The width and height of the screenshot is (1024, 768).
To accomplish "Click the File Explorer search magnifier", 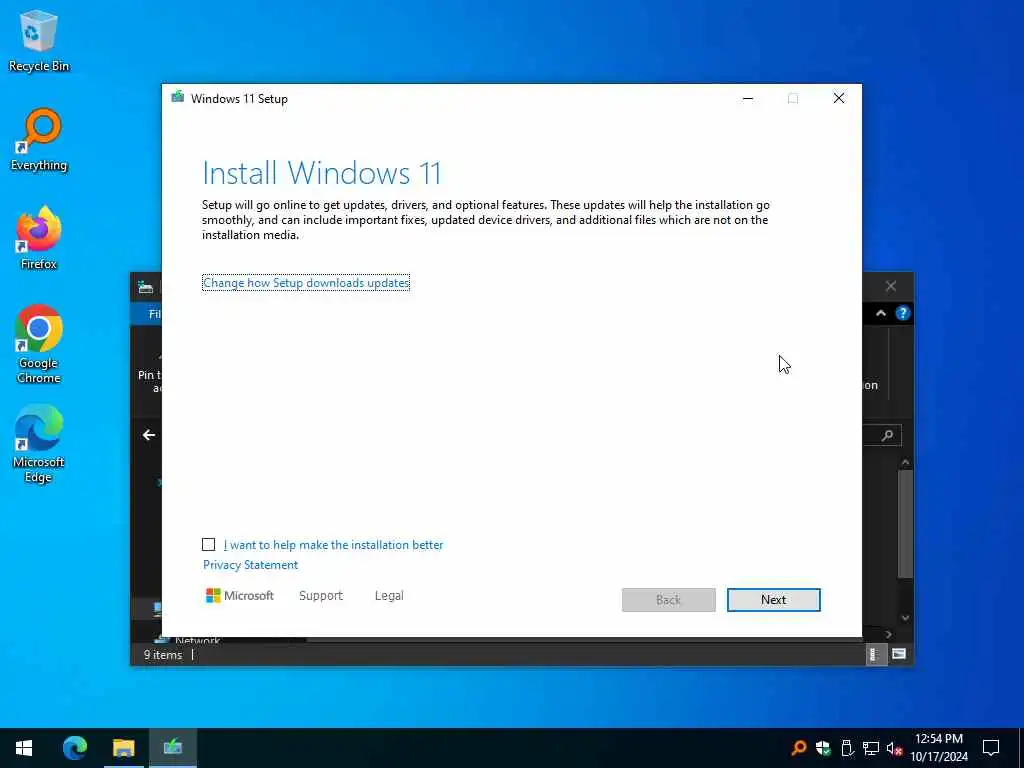I will (x=887, y=436).
